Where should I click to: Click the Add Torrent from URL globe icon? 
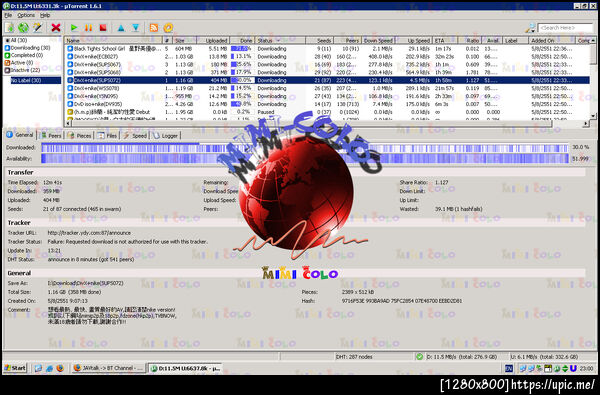[23, 28]
